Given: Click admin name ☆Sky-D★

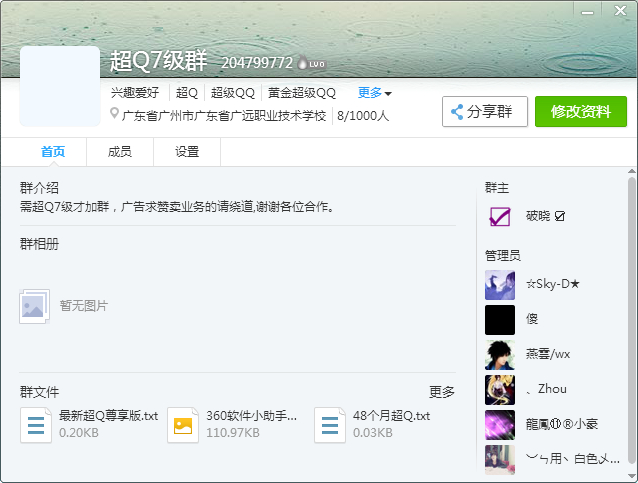Looking at the screenshot, I should point(553,284).
